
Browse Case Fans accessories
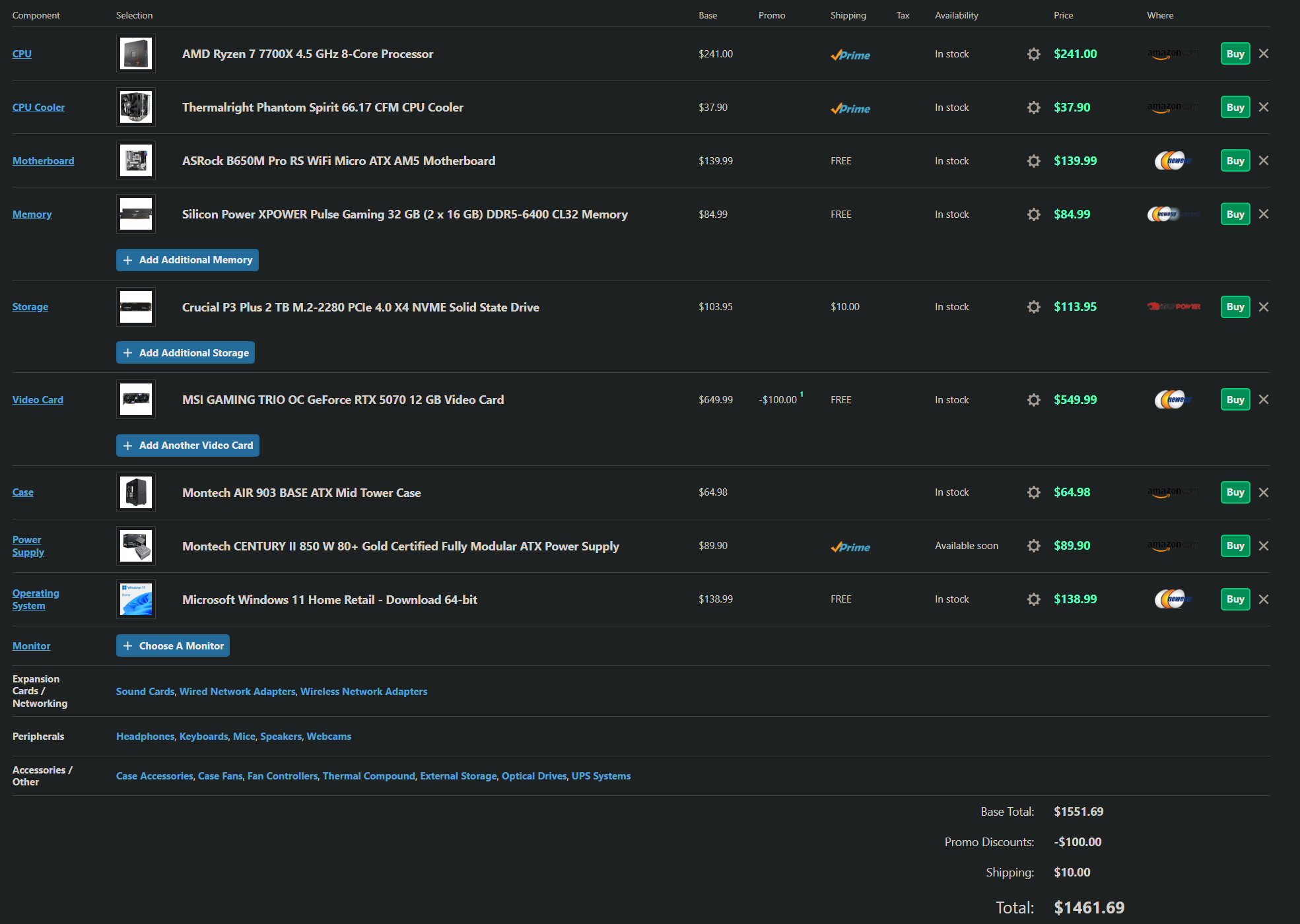coord(221,776)
